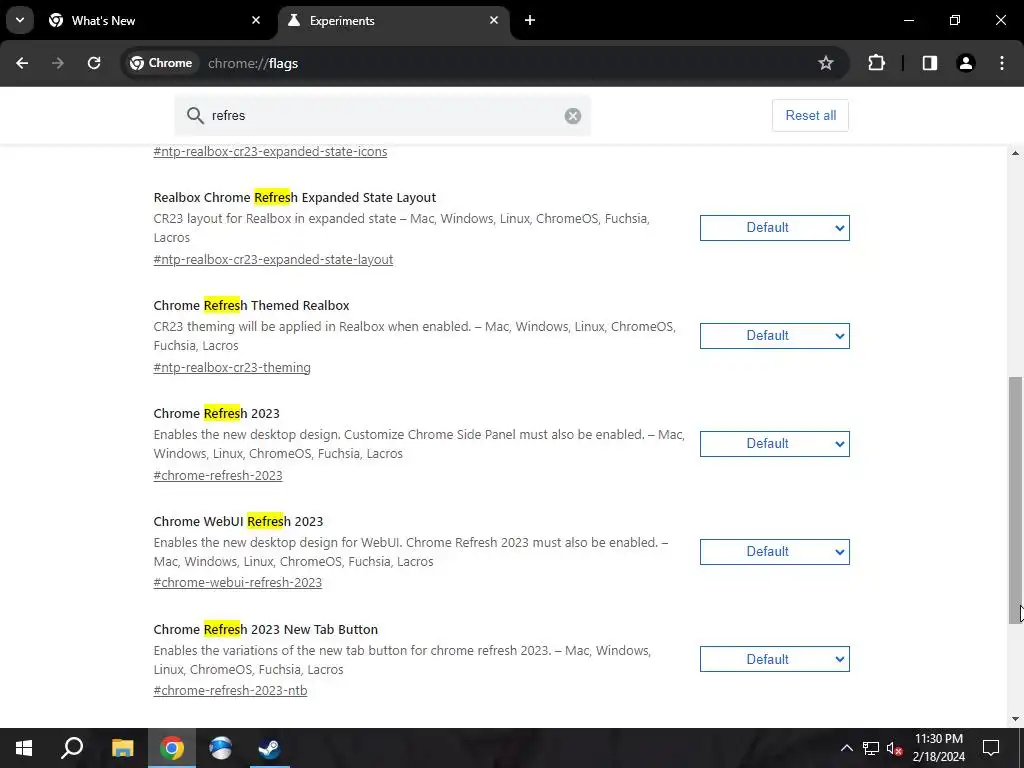Image resolution: width=1024 pixels, height=768 pixels.
Task: Click the vertical scrollbar thumb
Action: pos(1016,500)
